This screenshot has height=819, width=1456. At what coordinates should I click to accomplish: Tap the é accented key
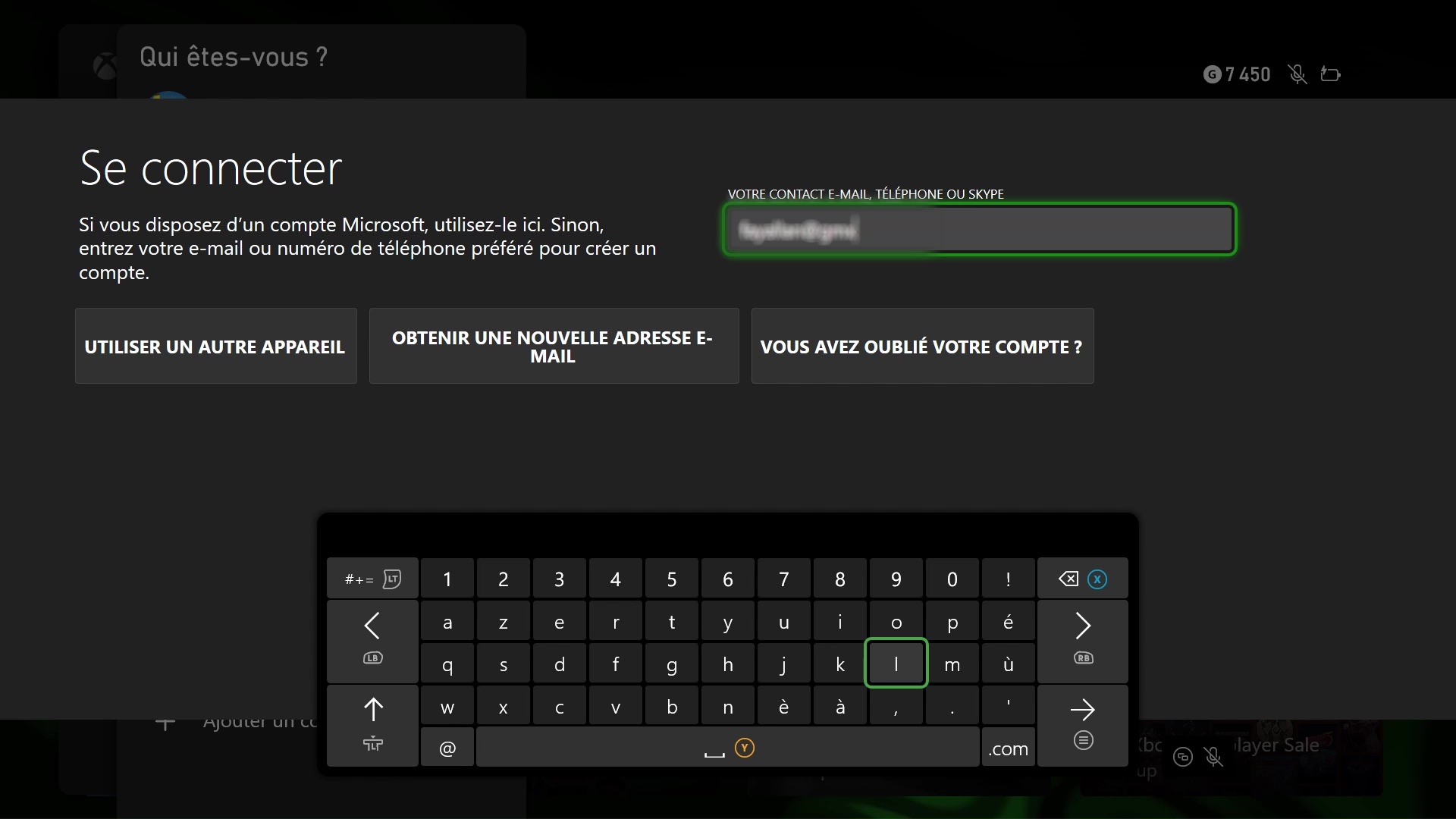click(x=1008, y=622)
